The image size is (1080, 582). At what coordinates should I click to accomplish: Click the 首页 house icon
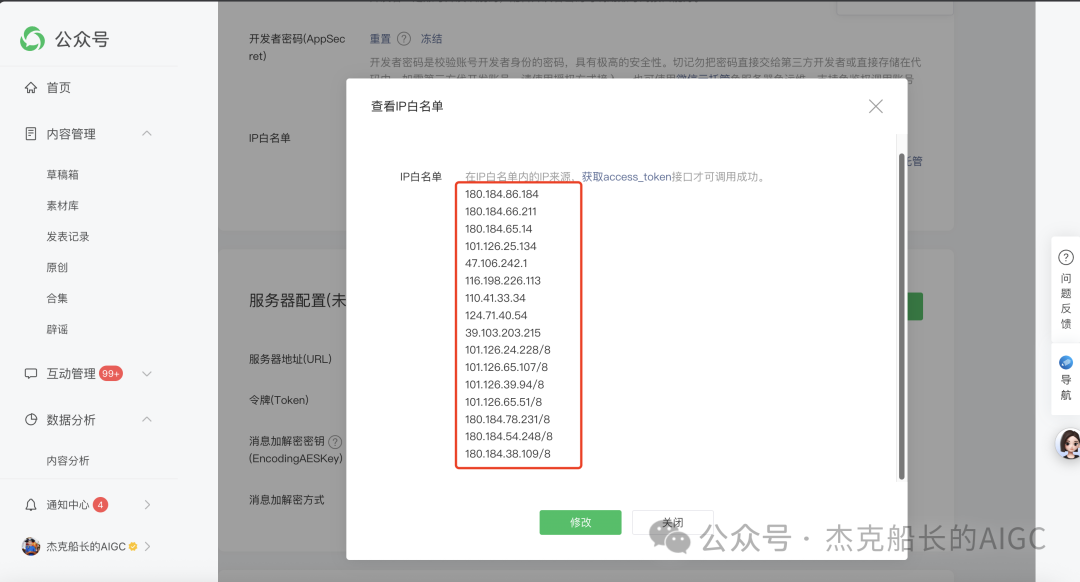click(30, 87)
